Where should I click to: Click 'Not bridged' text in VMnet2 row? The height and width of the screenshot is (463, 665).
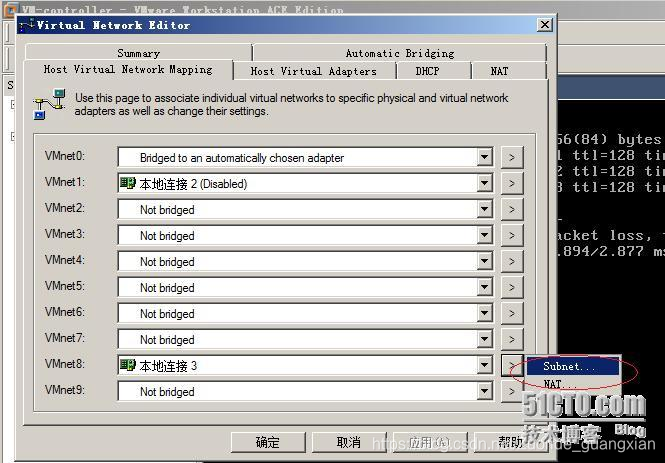(167, 210)
